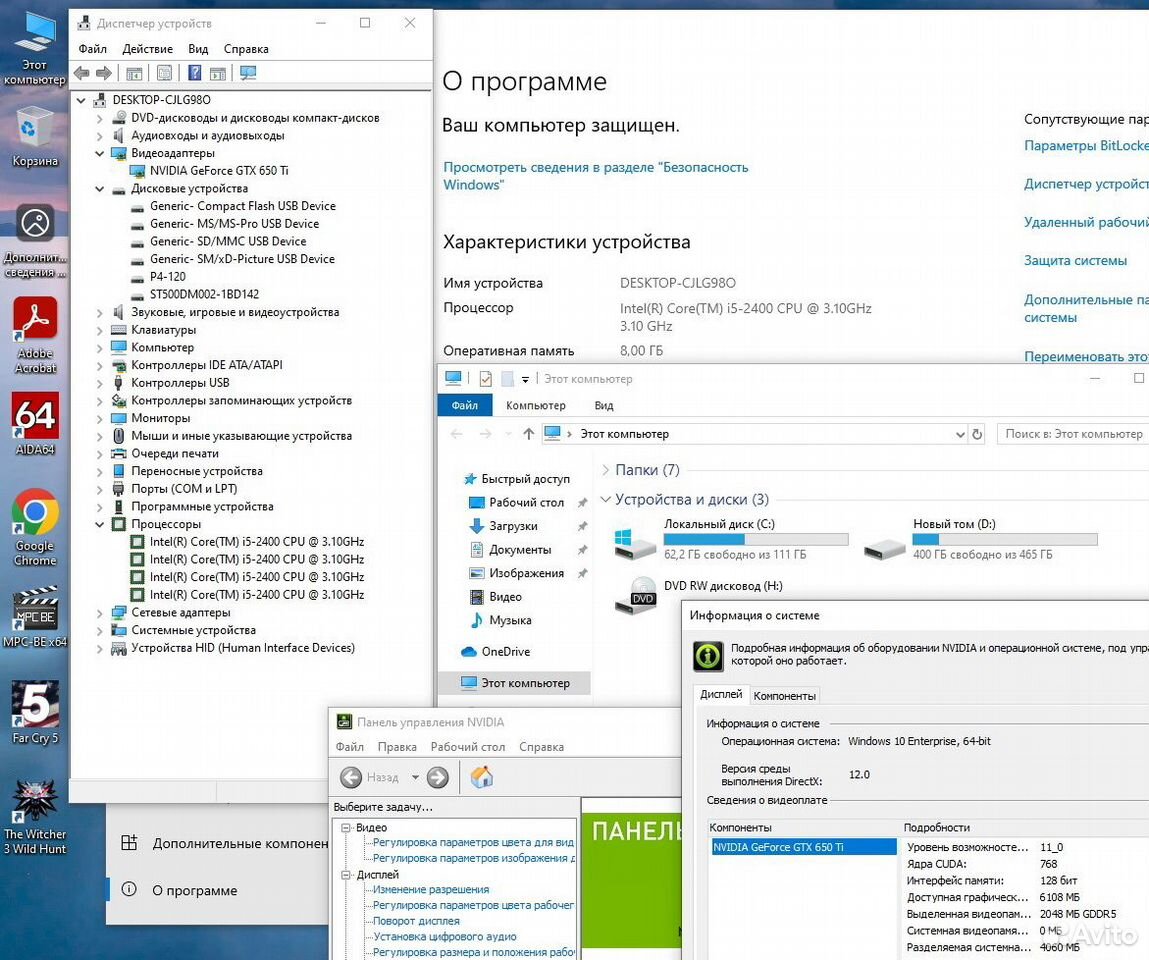Collapse the Видео node in NVIDIA task tree

(x=346, y=827)
